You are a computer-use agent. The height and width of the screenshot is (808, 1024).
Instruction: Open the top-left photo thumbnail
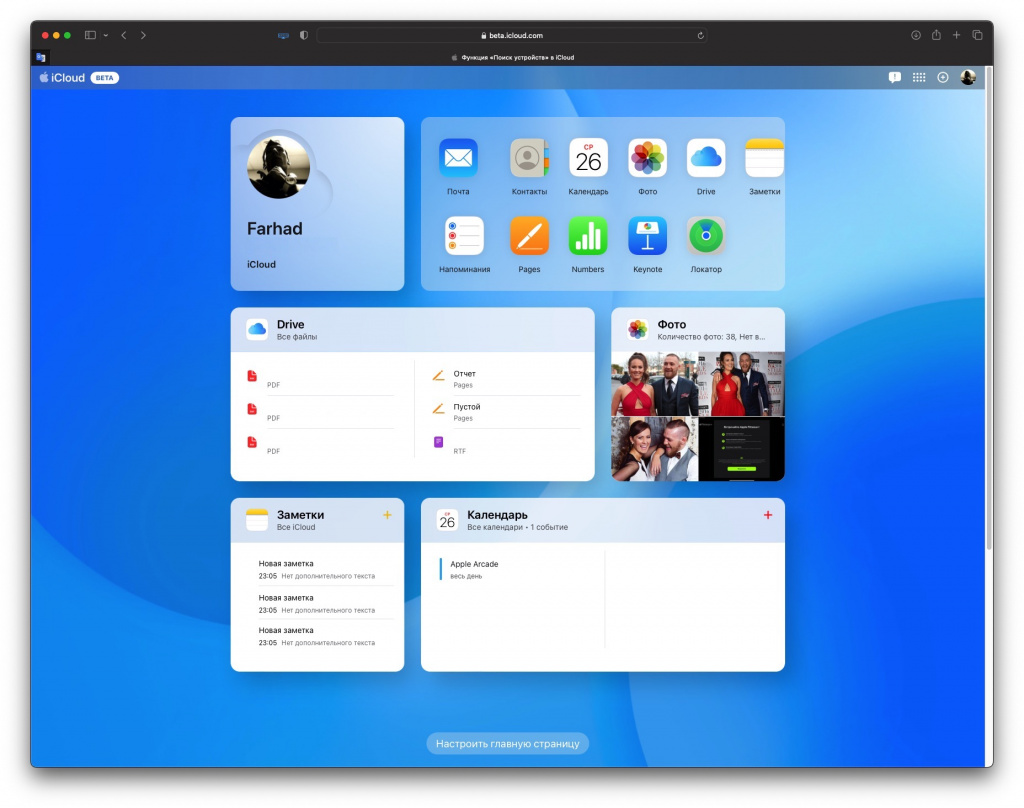click(x=654, y=384)
